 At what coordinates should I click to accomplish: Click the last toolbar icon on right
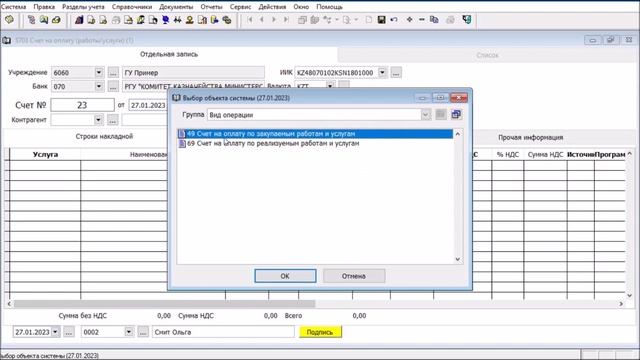coord(467,20)
